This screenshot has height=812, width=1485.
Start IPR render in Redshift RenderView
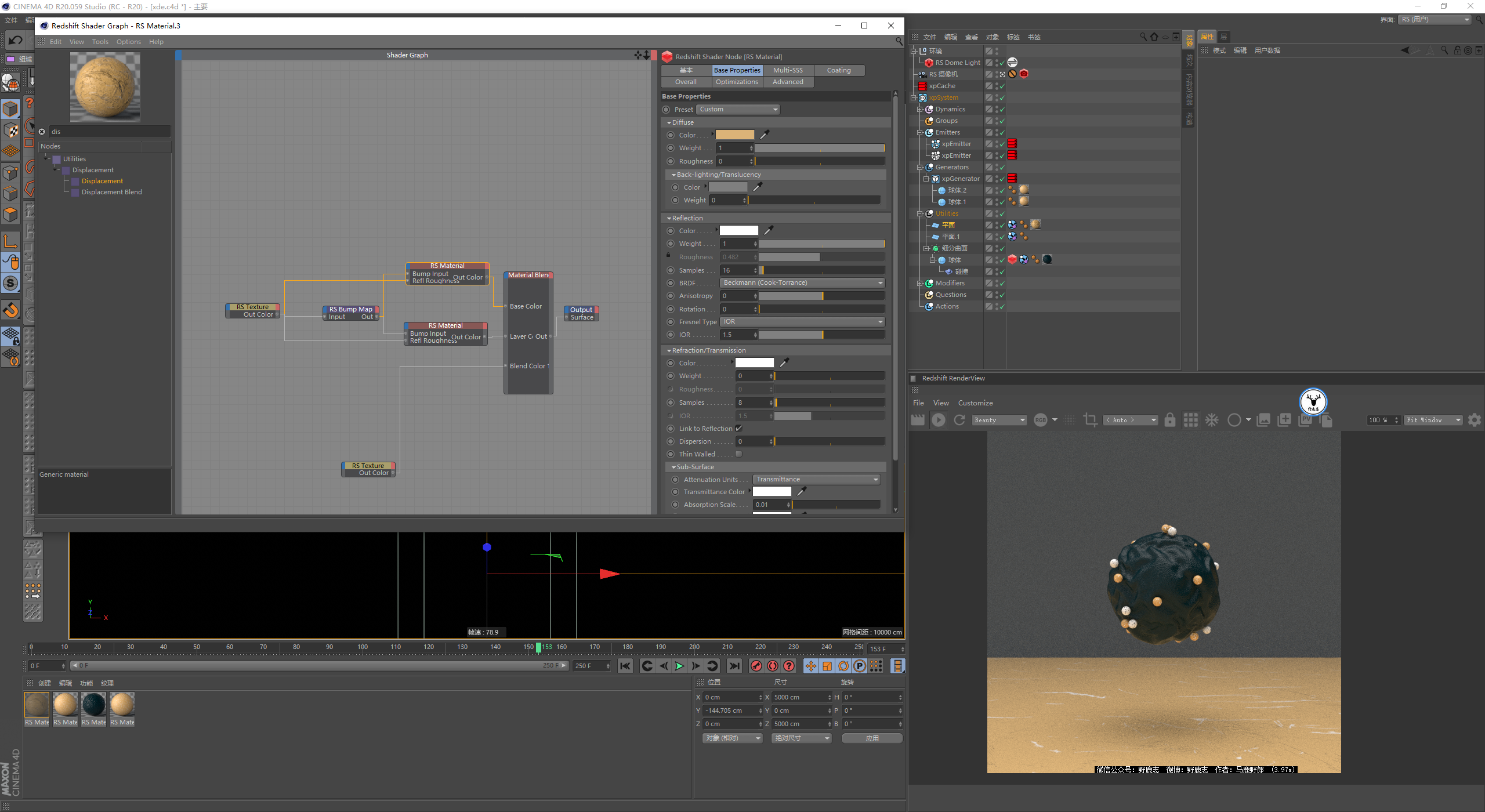pos(938,420)
